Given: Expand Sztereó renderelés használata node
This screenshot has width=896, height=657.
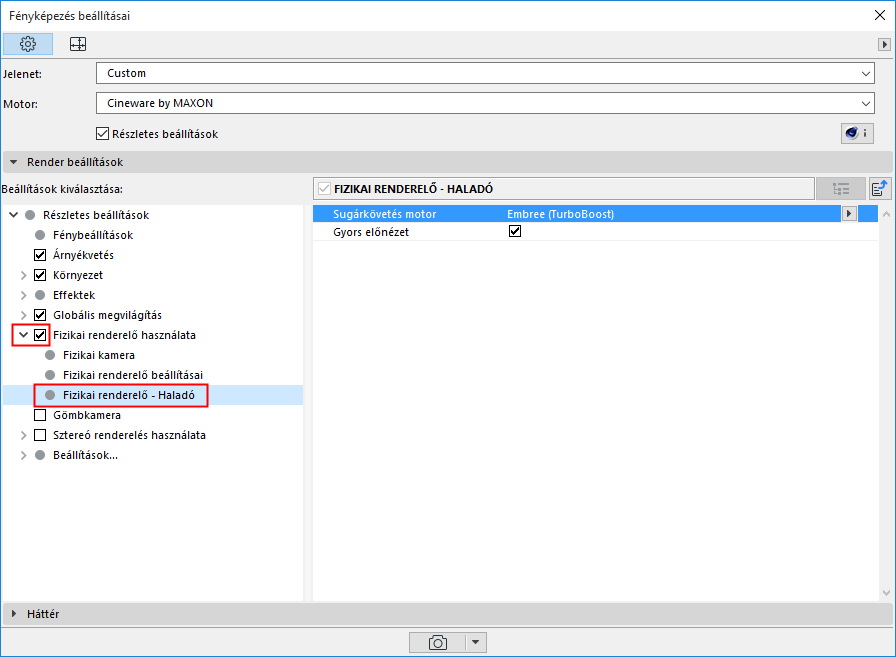Looking at the screenshot, I should coord(23,435).
